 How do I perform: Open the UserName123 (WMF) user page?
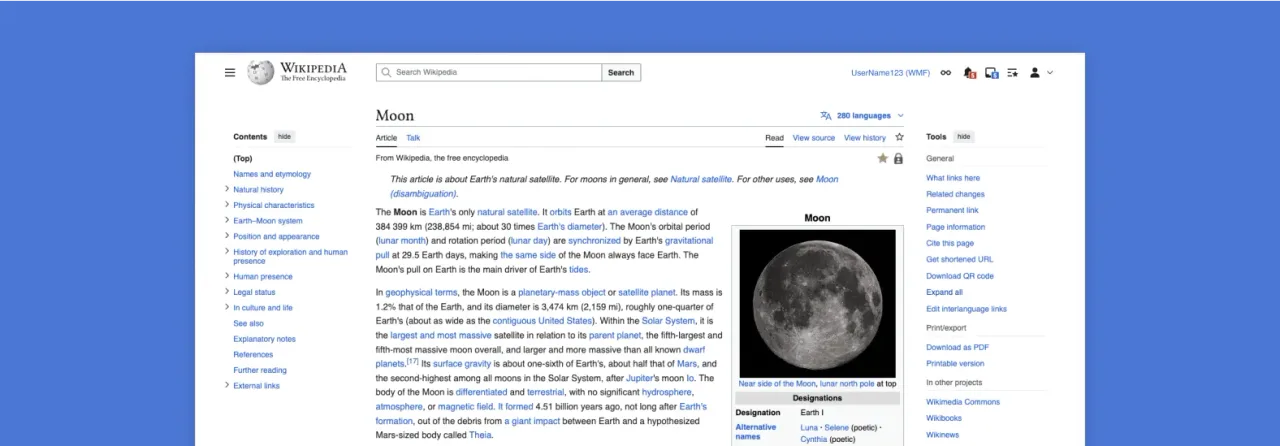tap(891, 72)
